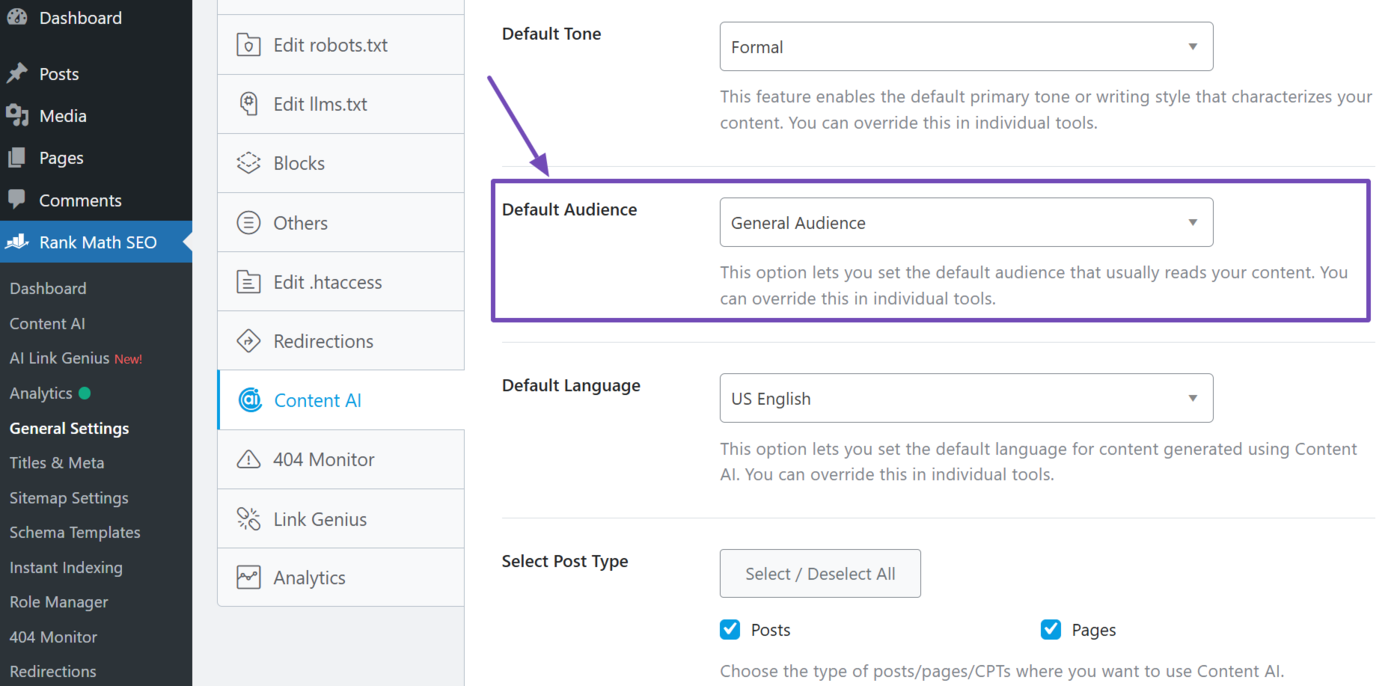Uncheck the Posts checkbox
Viewport: 1400px width, 686px height.
click(730, 629)
